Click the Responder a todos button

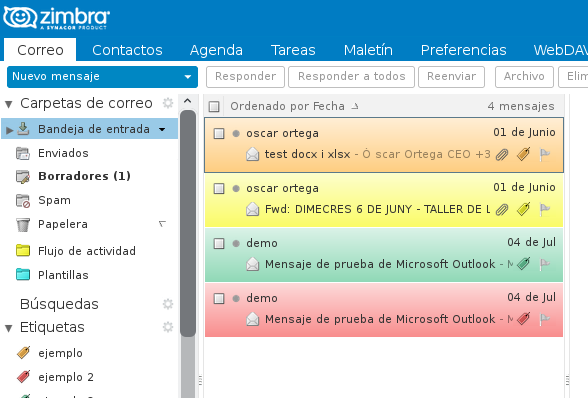tap(351, 77)
